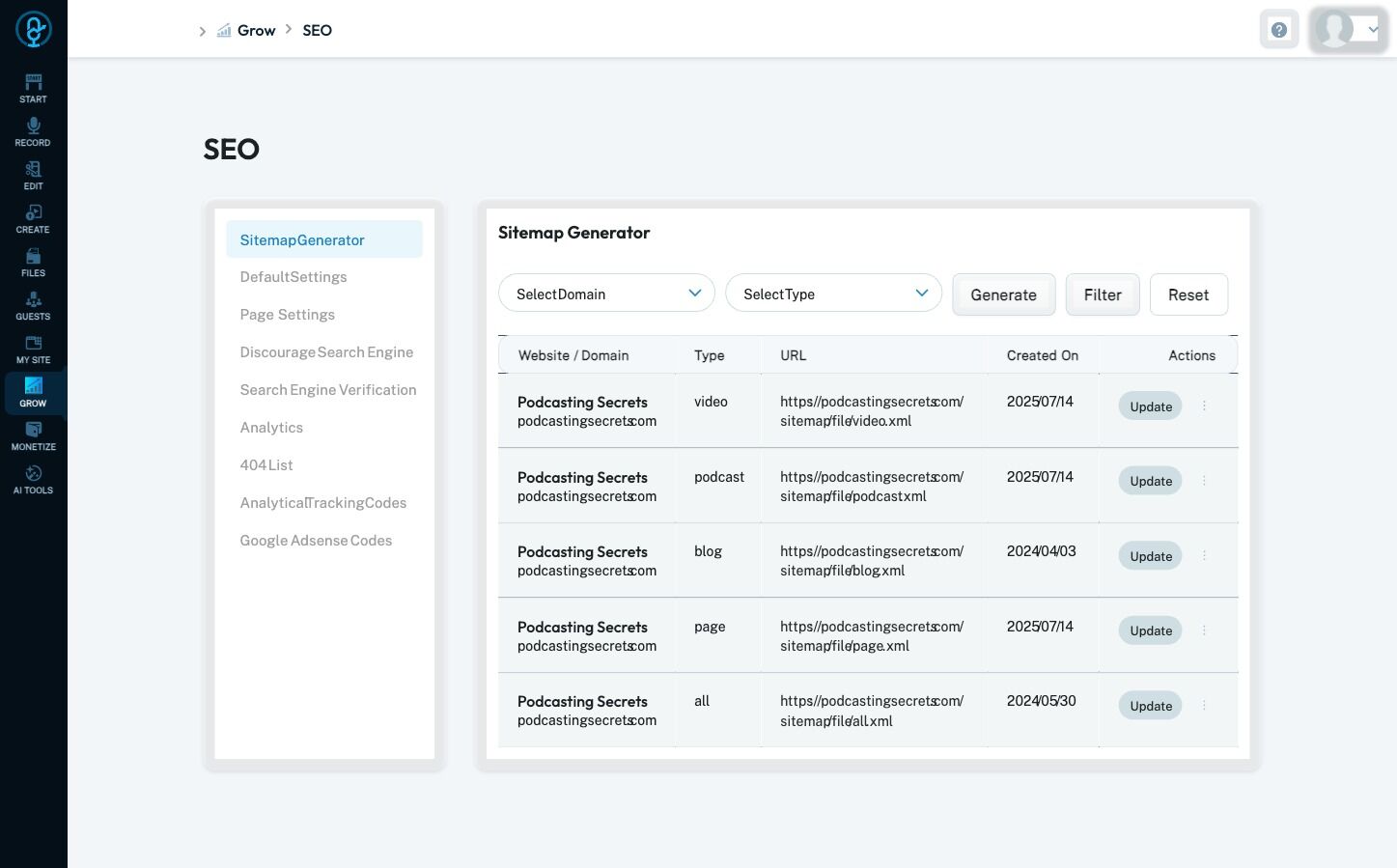Screen dimensions: 1397x868
Task: Open the Edit section in sidebar
Action: [x=33, y=176]
